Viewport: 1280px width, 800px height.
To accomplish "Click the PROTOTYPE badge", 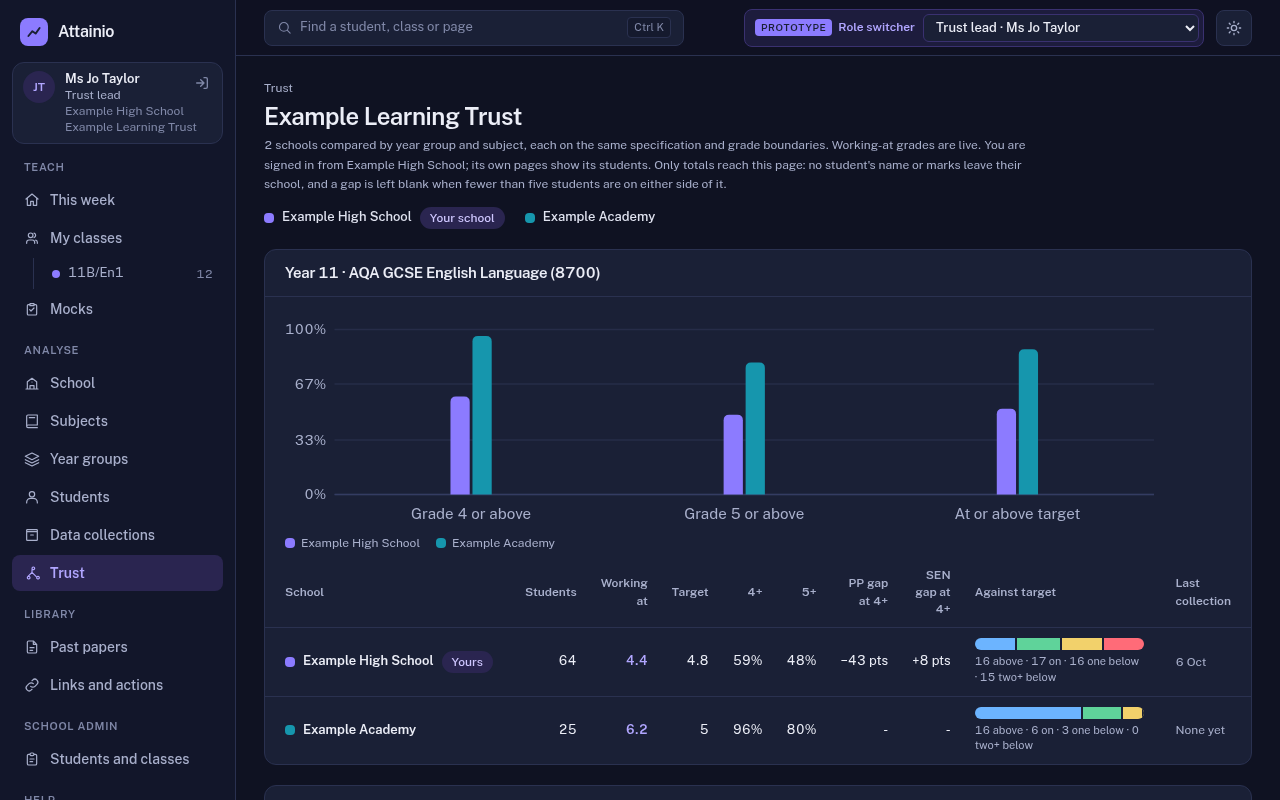I will (793, 28).
